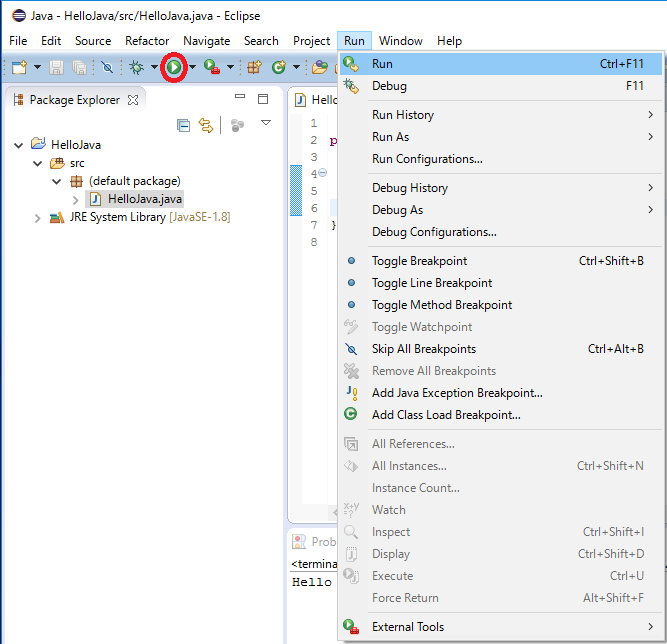Choose Toggle Breakpoint menu item
The height and width of the screenshot is (644, 667).
pyautogui.click(x=501, y=261)
